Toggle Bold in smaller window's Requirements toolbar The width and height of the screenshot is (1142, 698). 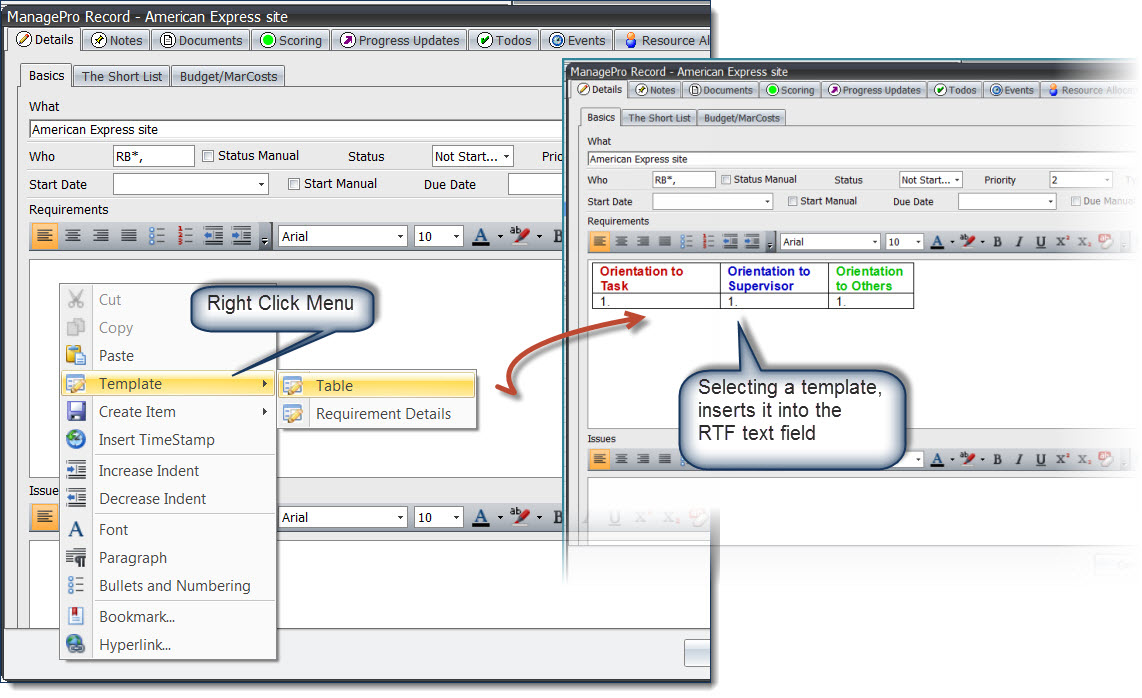point(997,242)
